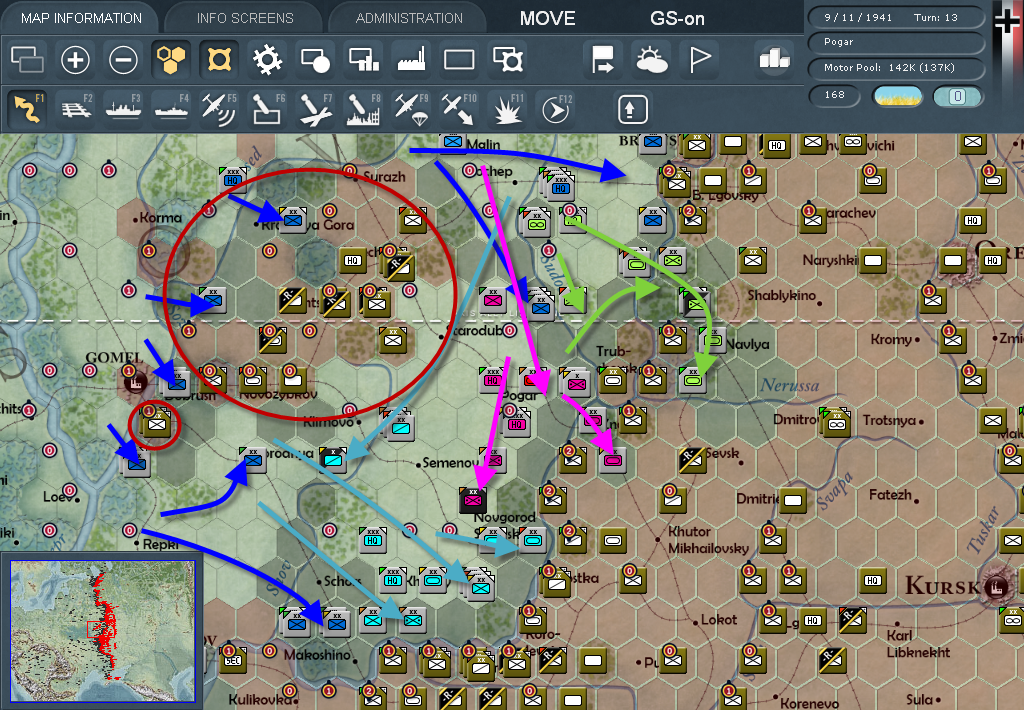Open the Administration tab
This screenshot has height=710, width=1024.
(x=409, y=18)
